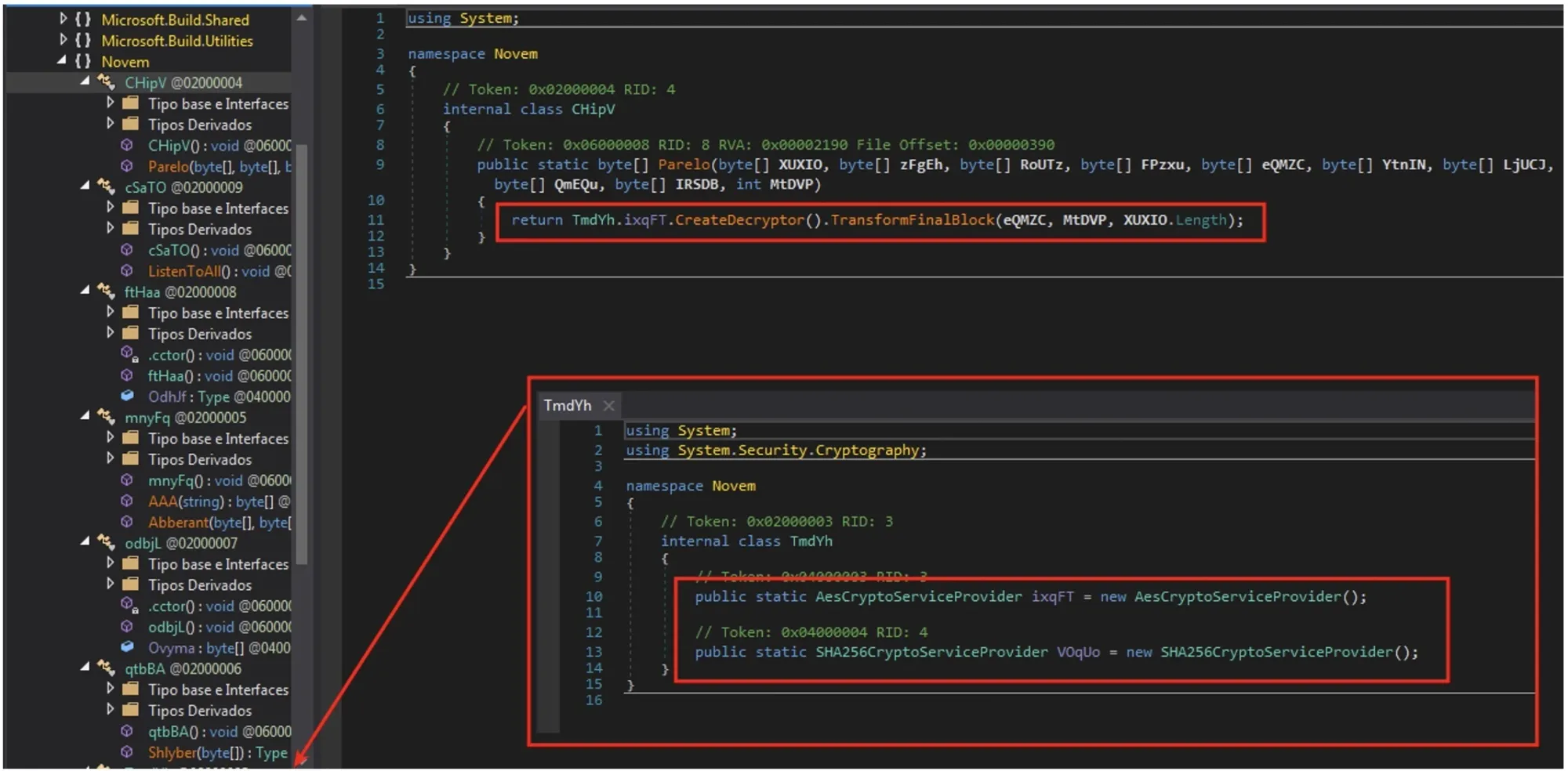Click the Shlyber method icon
Screen dimensions: 1568x771
click(127, 751)
